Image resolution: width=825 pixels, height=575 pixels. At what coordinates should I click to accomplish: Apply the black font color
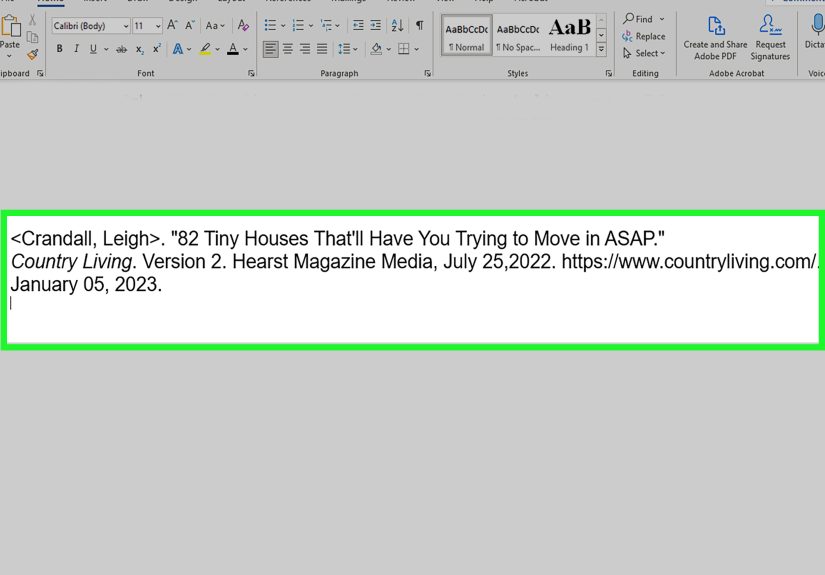click(x=233, y=49)
